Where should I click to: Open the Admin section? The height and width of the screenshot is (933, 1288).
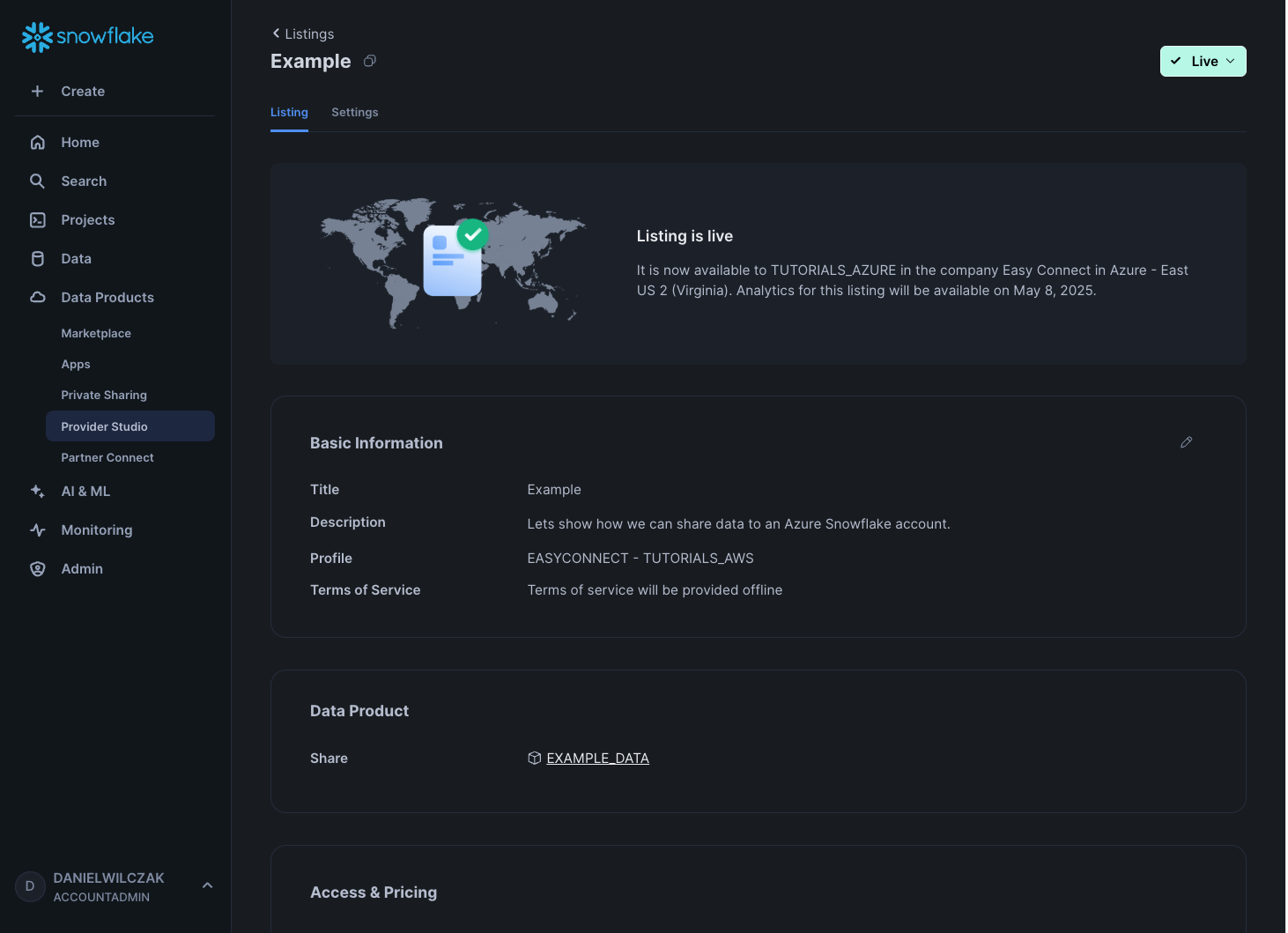click(x=81, y=569)
